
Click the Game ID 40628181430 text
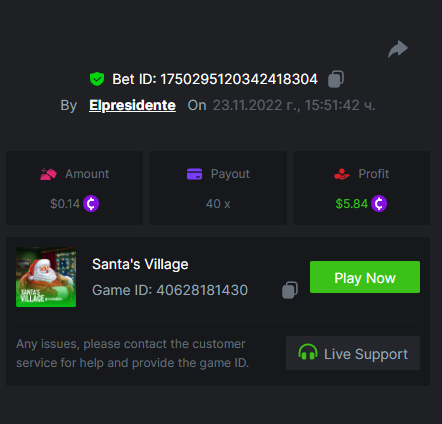[170, 290]
